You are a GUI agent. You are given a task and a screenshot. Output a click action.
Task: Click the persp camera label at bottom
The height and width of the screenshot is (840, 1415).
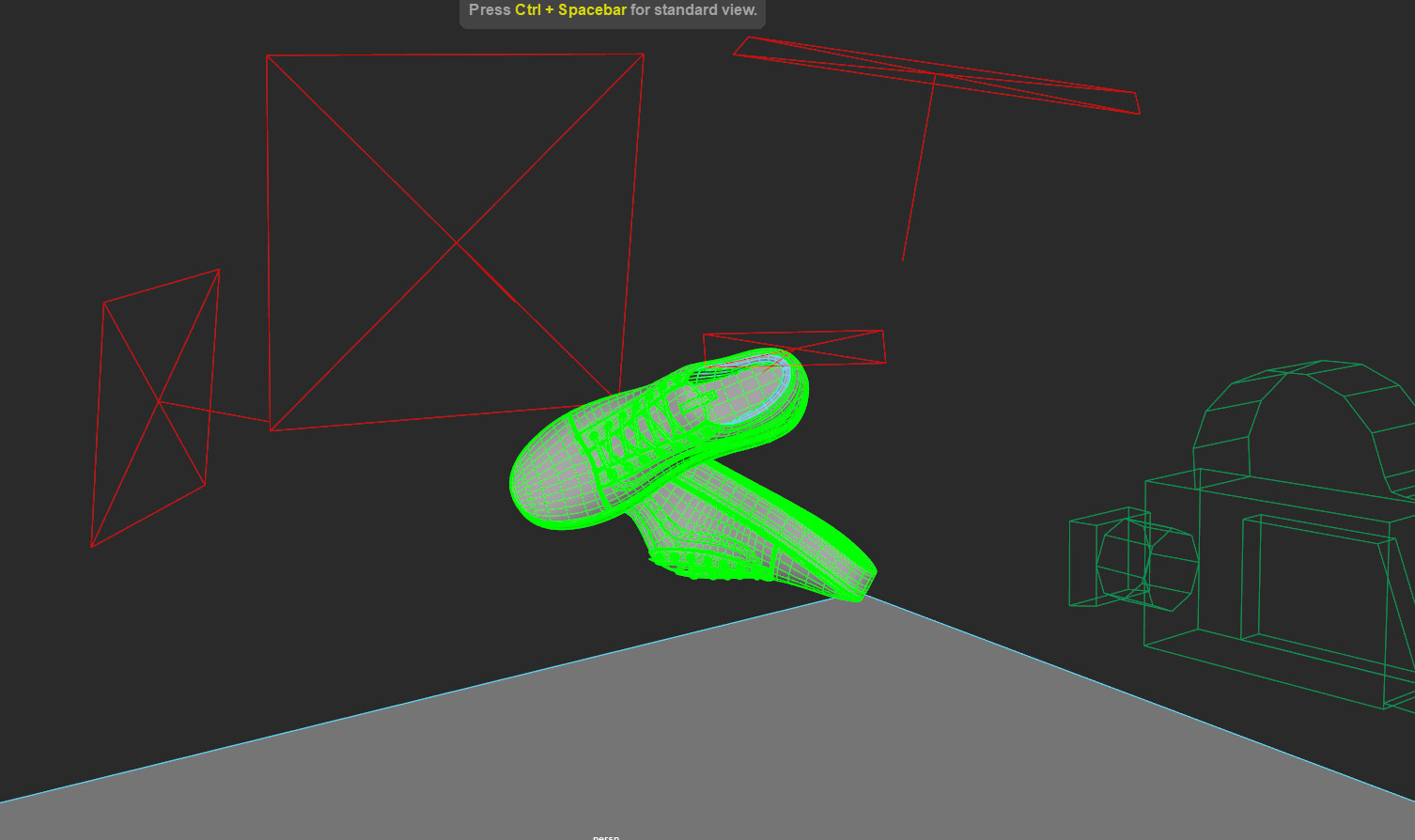(x=606, y=835)
